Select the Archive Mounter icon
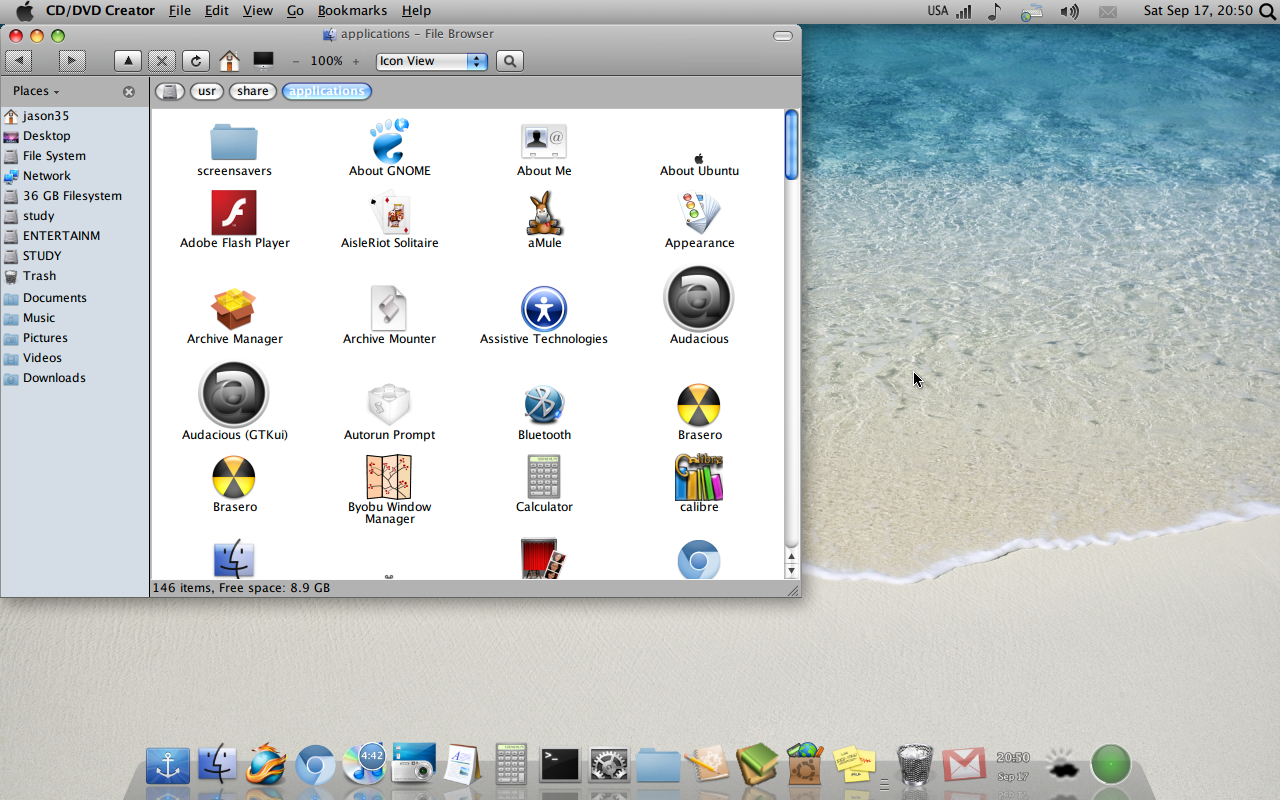This screenshot has width=1280, height=800. coord(389,308)
